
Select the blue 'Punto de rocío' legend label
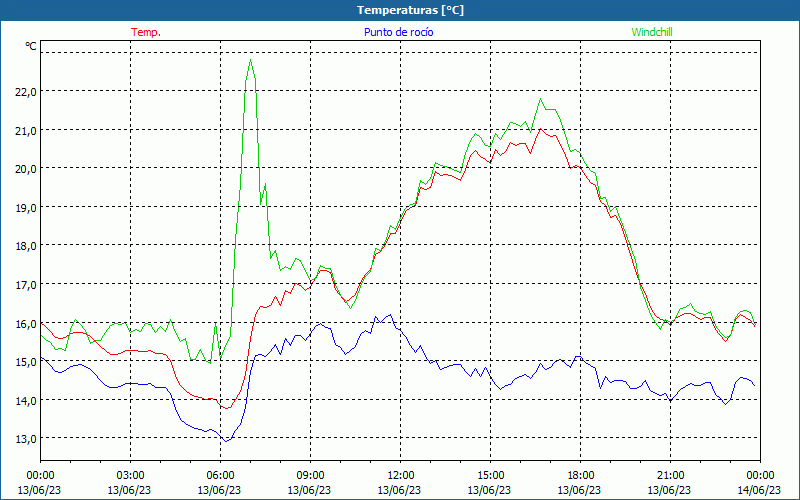click(x=398, y=32)
